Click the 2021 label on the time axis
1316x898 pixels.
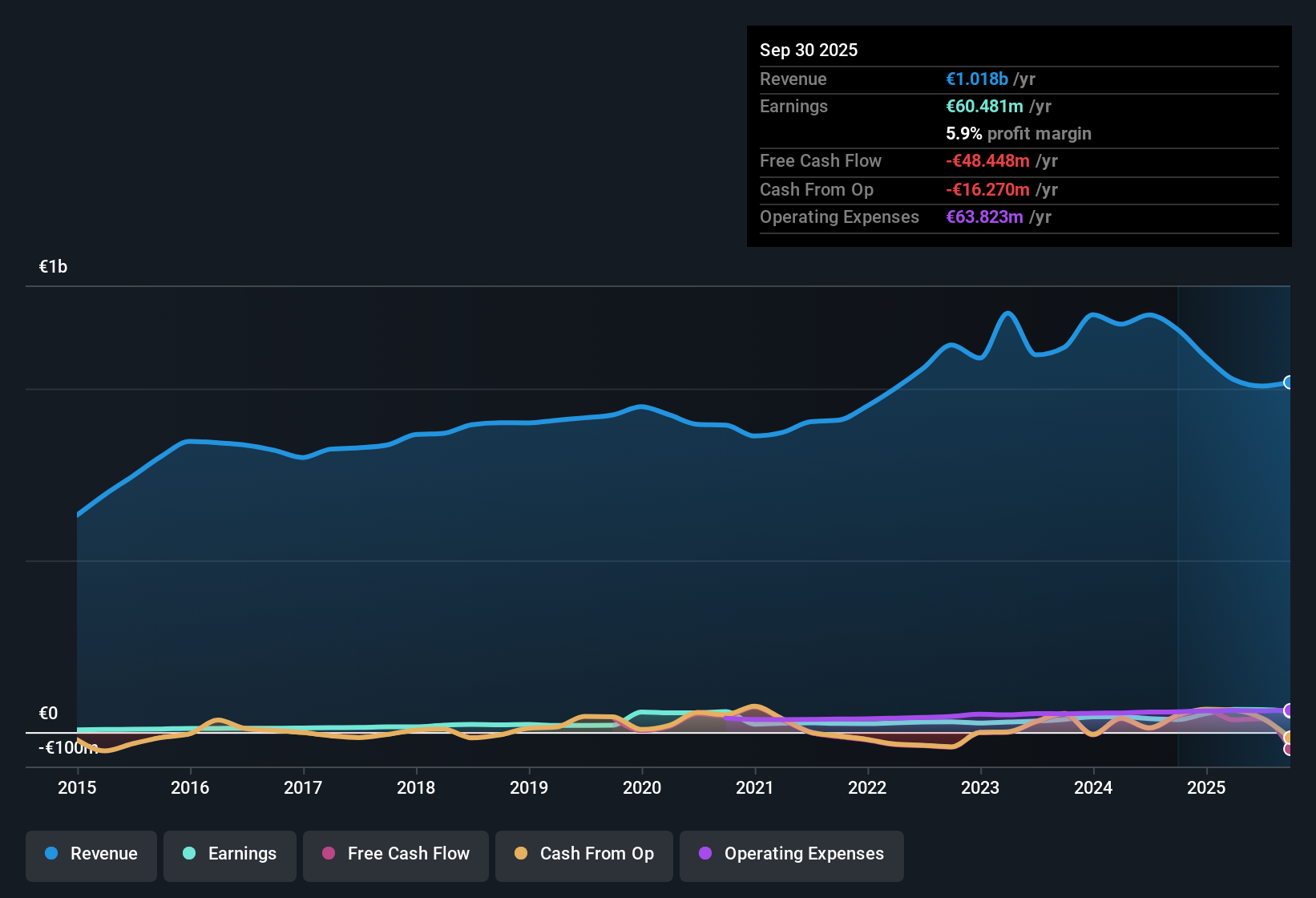click(x=754, y=788)
